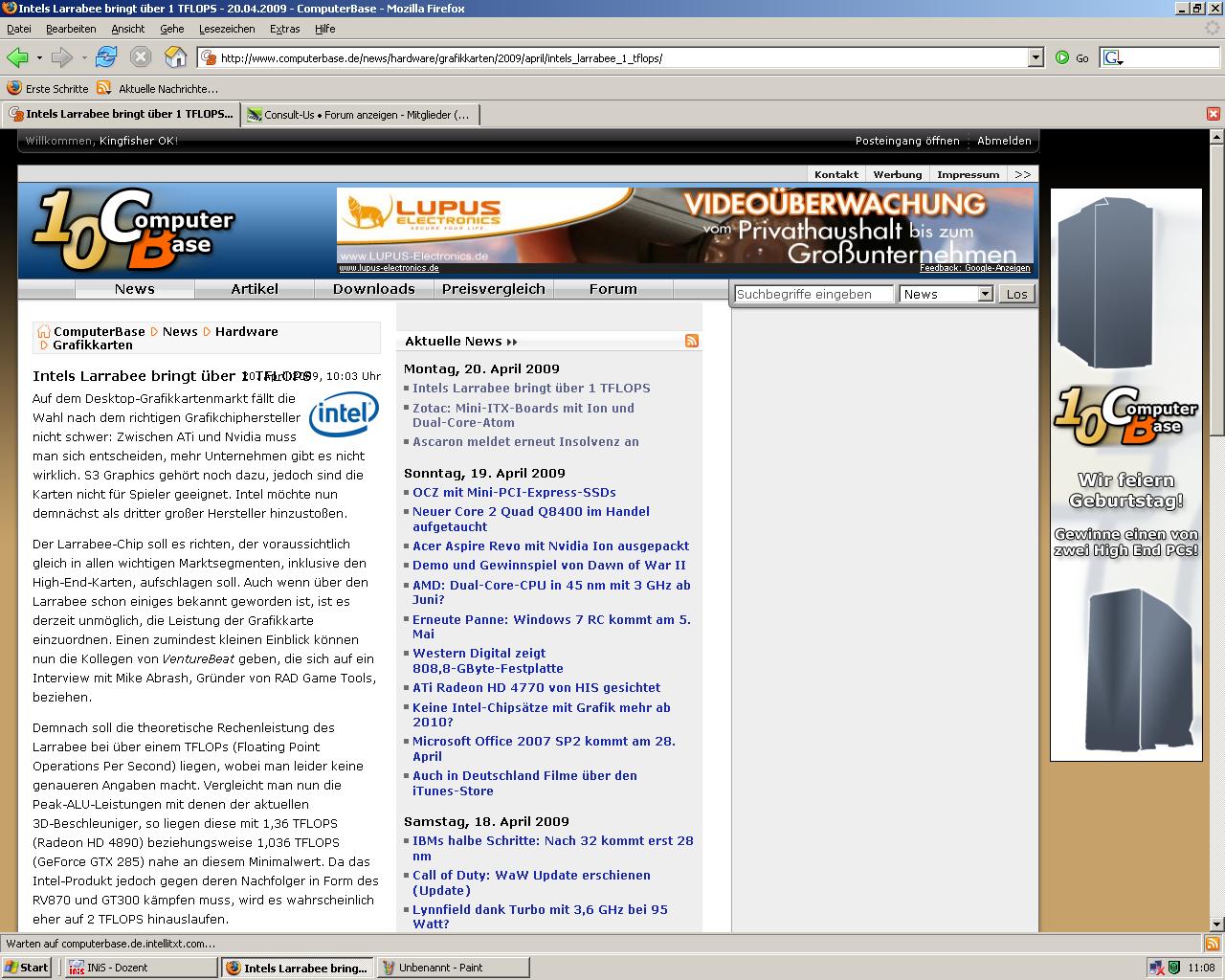This screenshot has width=1225, height=980.
Task: Open the News site tab
Action: (135, 289)
